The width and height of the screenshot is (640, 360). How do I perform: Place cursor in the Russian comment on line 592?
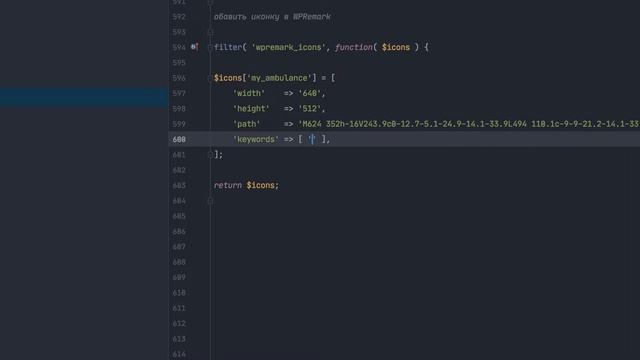272,17
